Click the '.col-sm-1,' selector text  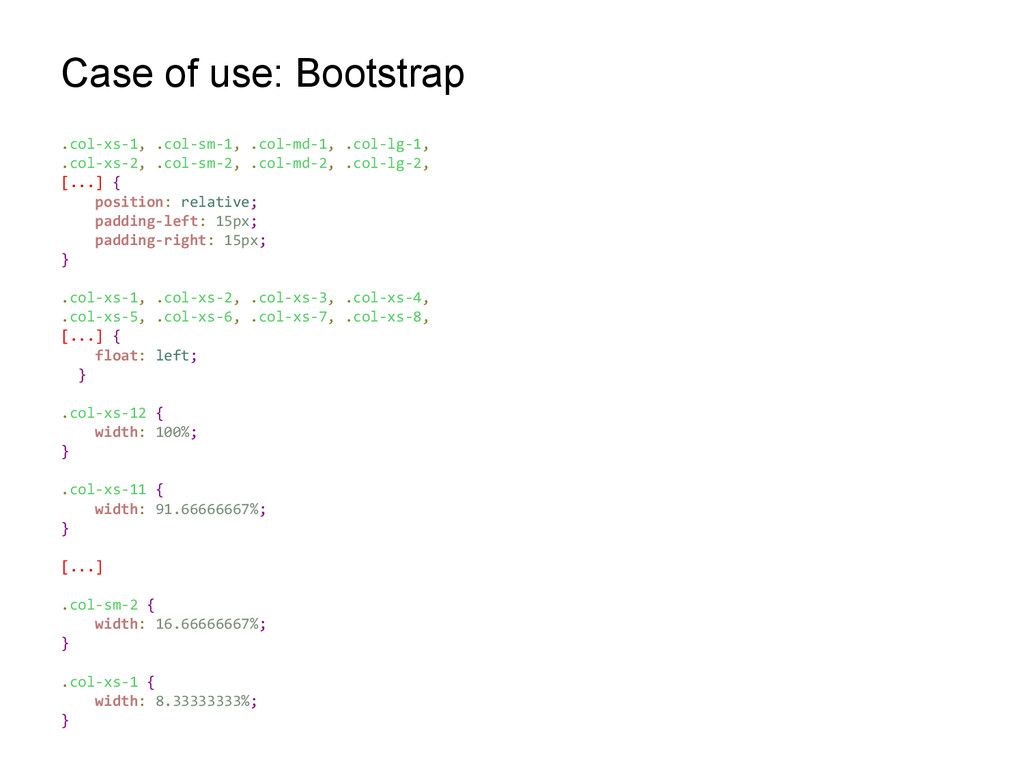(199, 144)
